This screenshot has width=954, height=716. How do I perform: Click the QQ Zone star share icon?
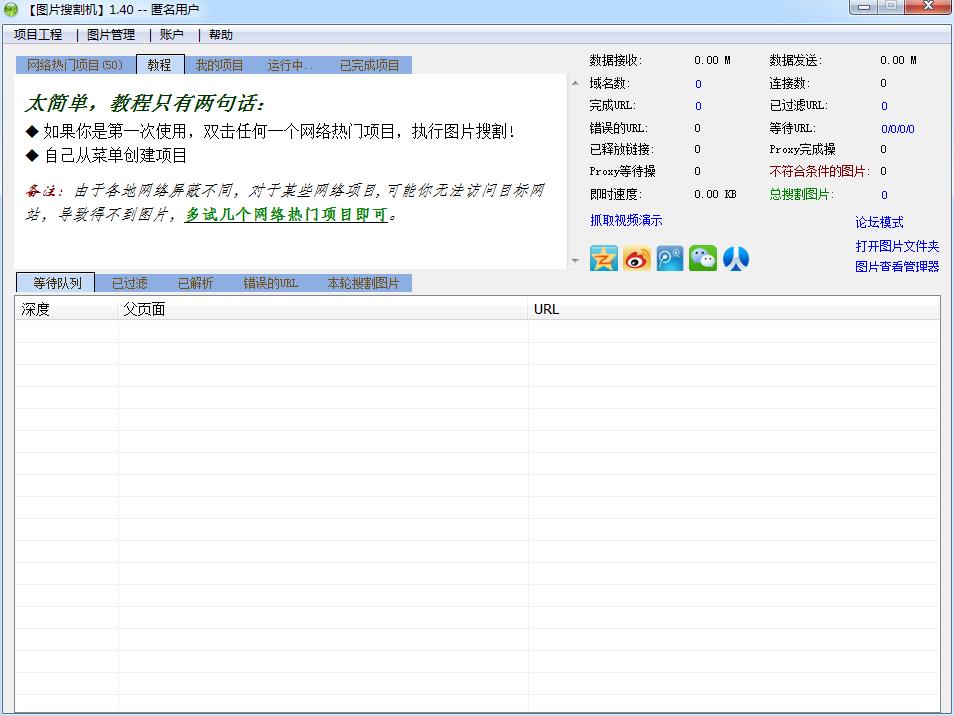tap(604, 259)
